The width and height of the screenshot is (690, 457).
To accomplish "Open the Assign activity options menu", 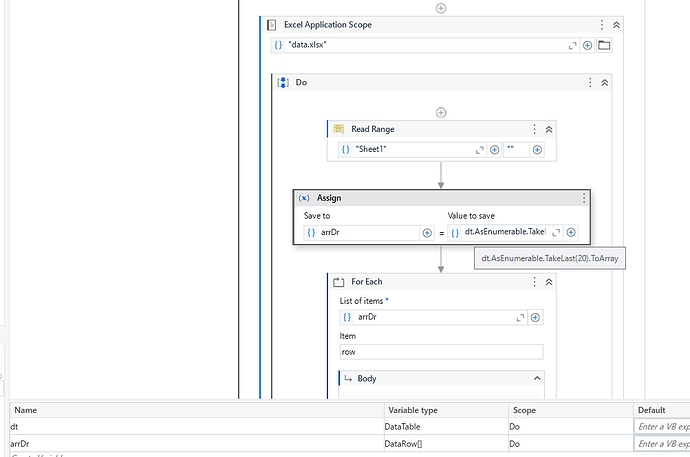I will 584,198.
